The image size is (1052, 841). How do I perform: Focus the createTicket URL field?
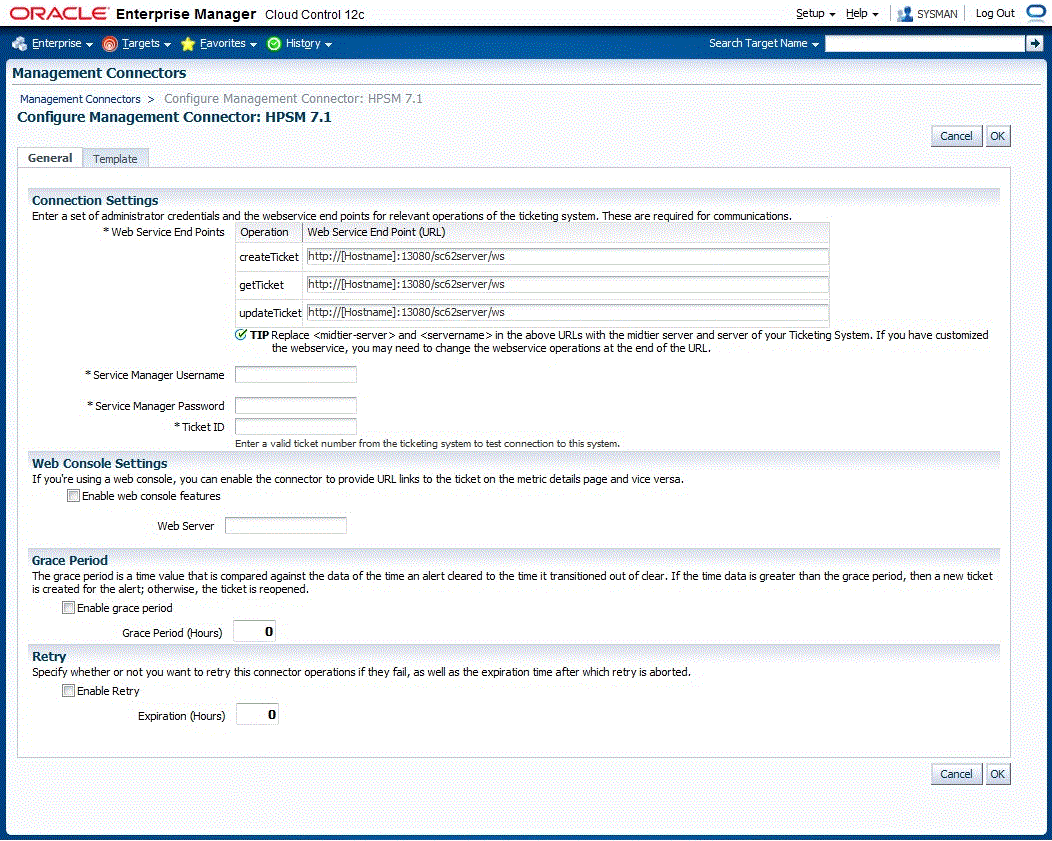(567, 256)
